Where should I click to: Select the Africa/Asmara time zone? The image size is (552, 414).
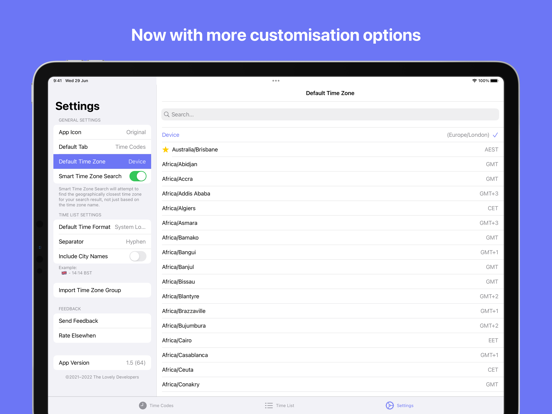pos(330,223)
